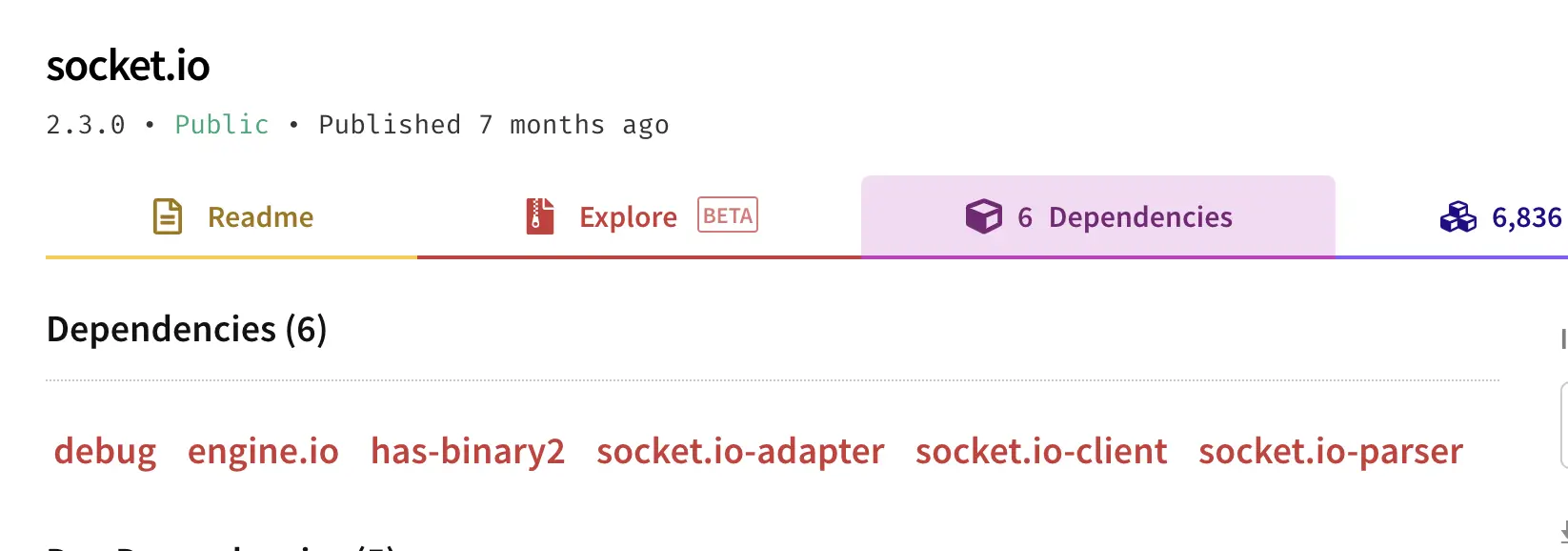Switch to the Explore tab

(x=639, y=217)
